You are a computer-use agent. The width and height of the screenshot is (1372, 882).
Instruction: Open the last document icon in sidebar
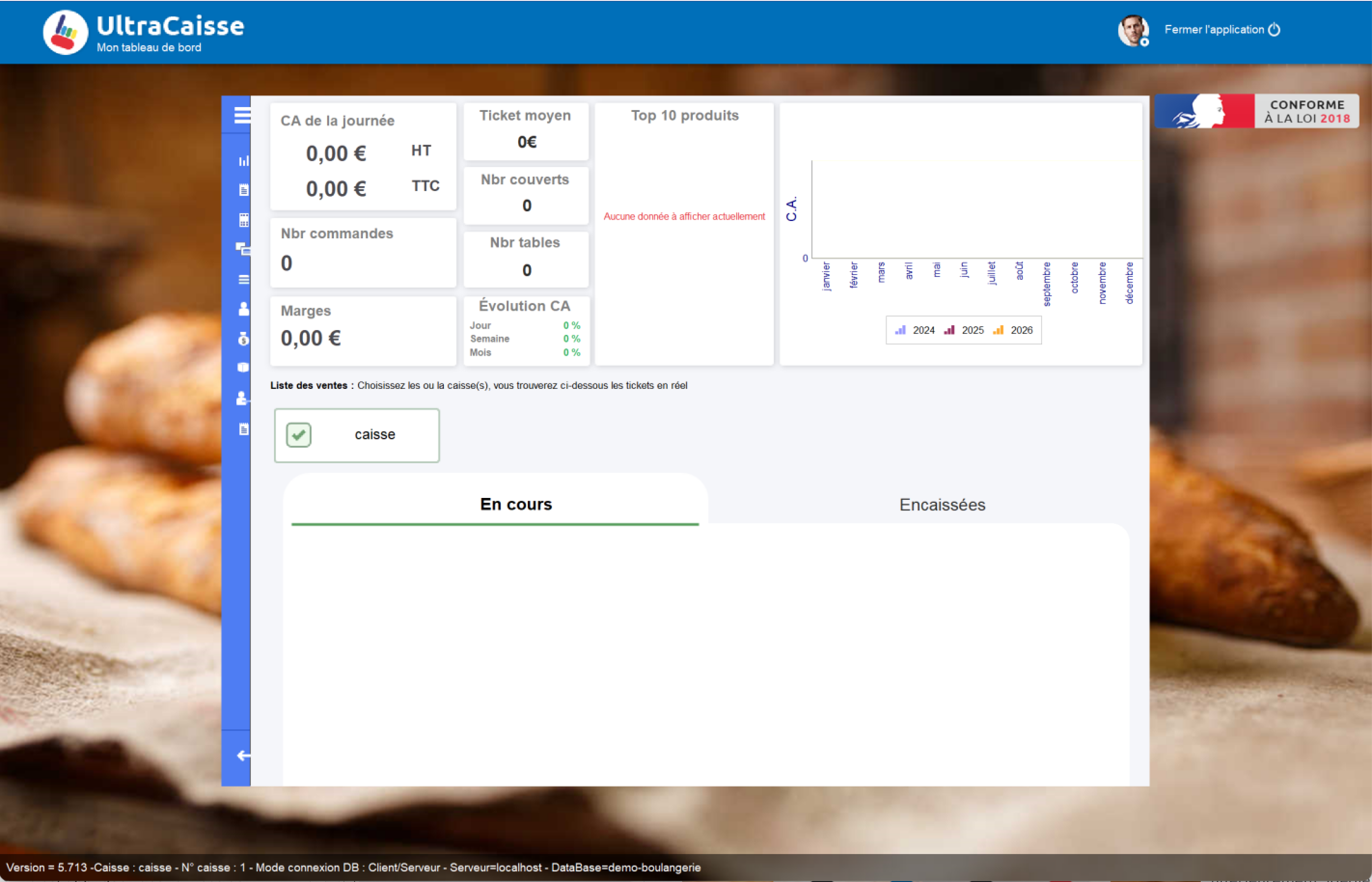click(244, 429)
